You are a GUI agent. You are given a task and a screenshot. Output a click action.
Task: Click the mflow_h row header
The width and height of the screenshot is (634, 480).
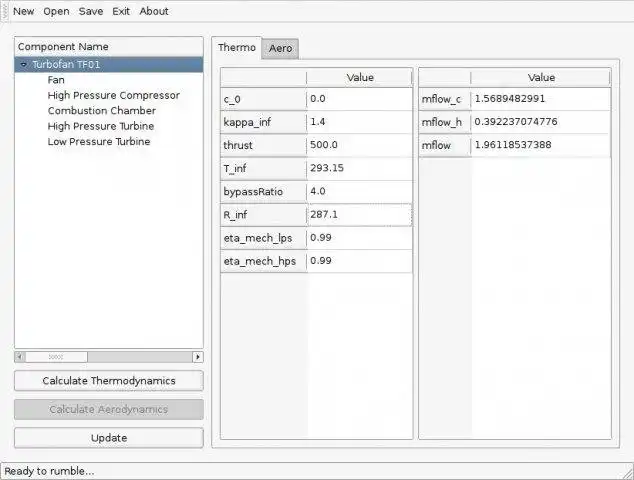click(x=445, y=122)
